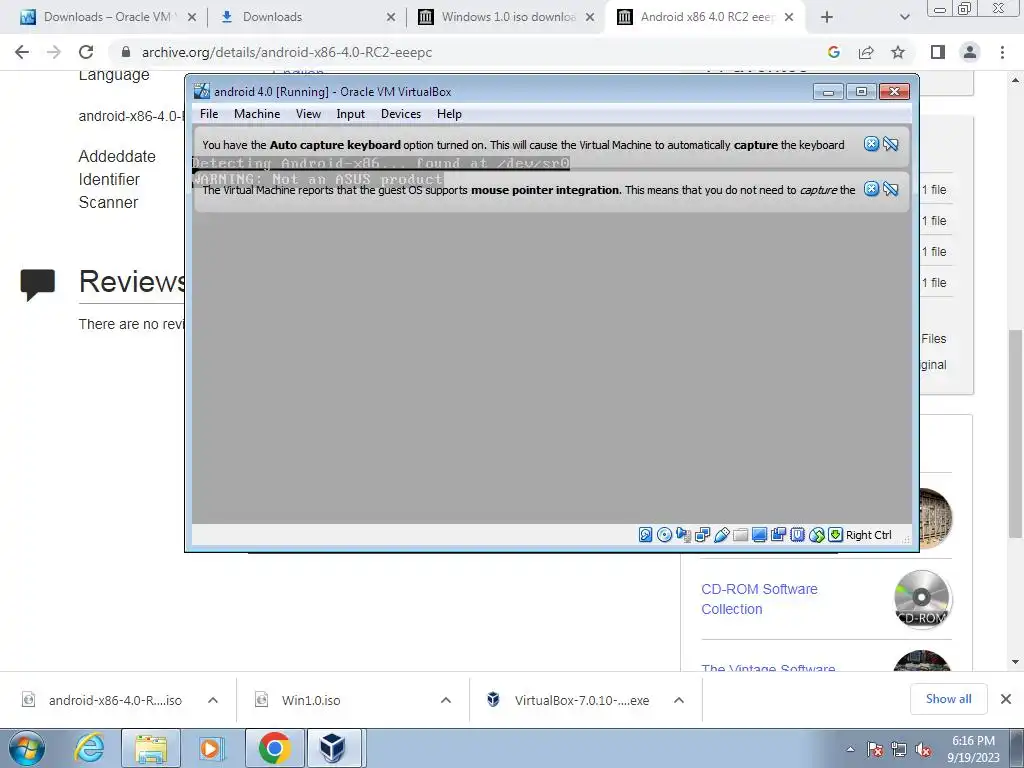Click the audio indicator in VirtualBox status bar
1024x768 pixels.
(x=683, y=535)
